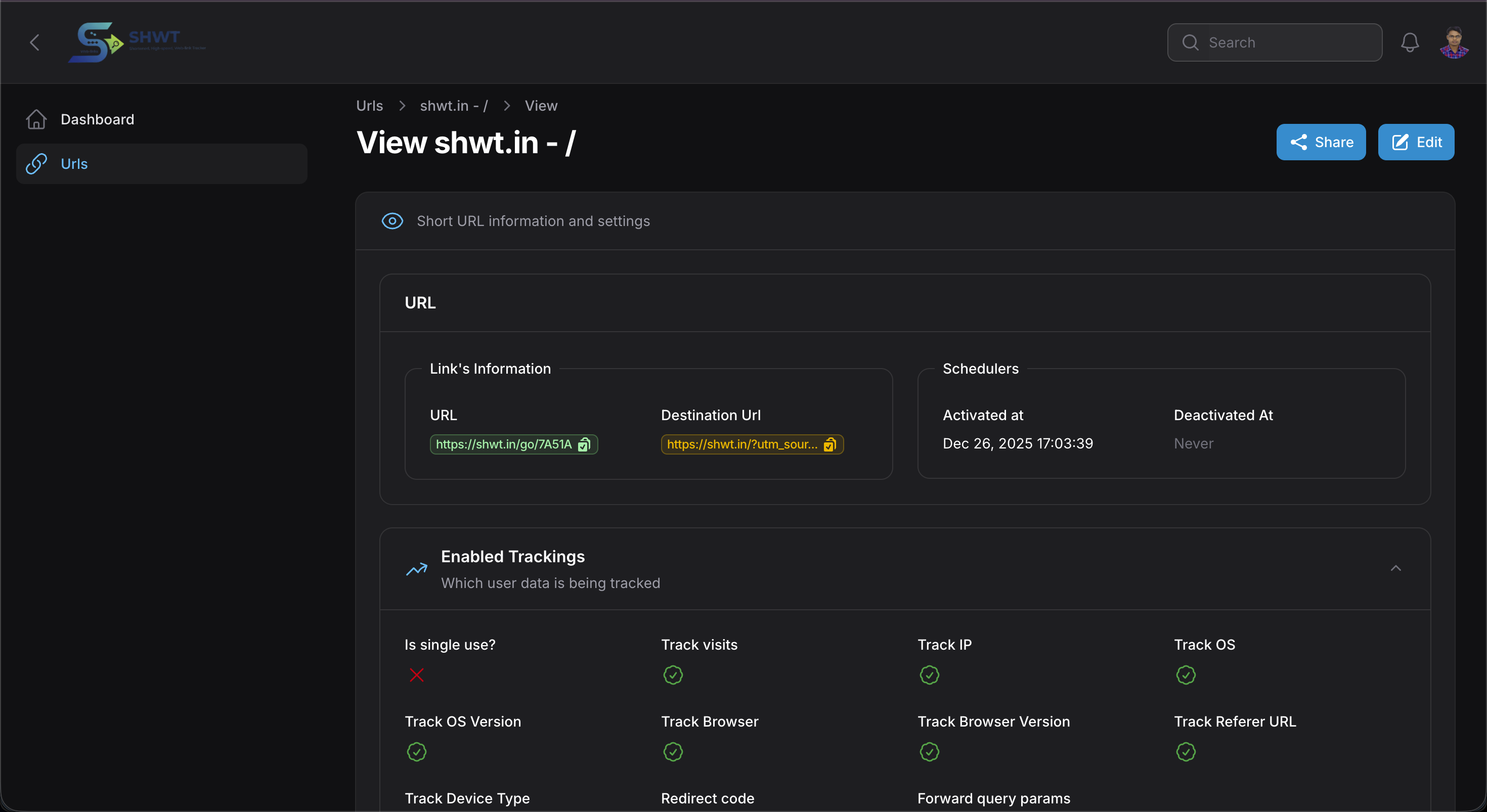Click the profile avatar picture
The width and height of the screenshot is (1487, 812).
tap(1454, 42)
